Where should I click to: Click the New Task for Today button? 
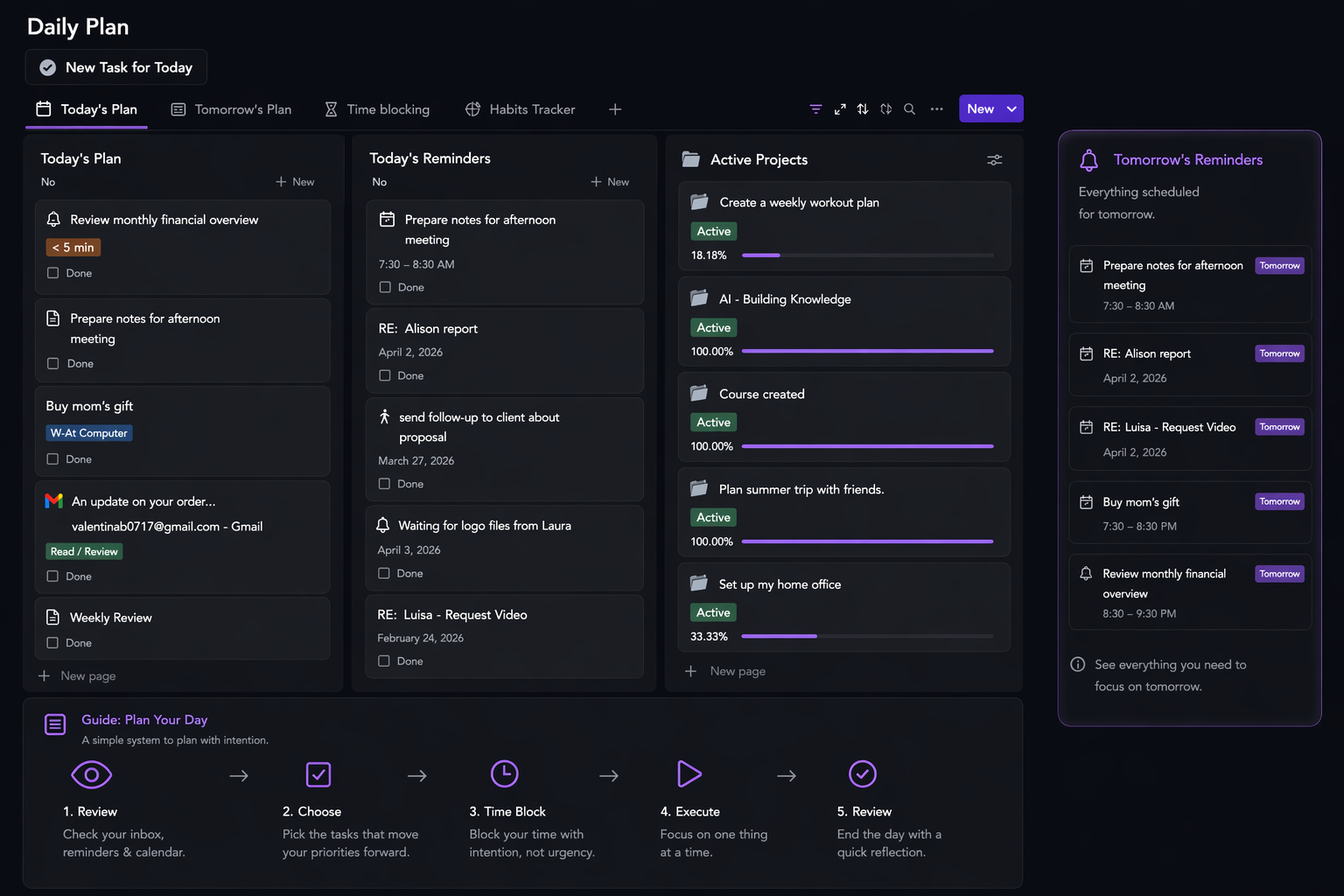tap(115, 67)
